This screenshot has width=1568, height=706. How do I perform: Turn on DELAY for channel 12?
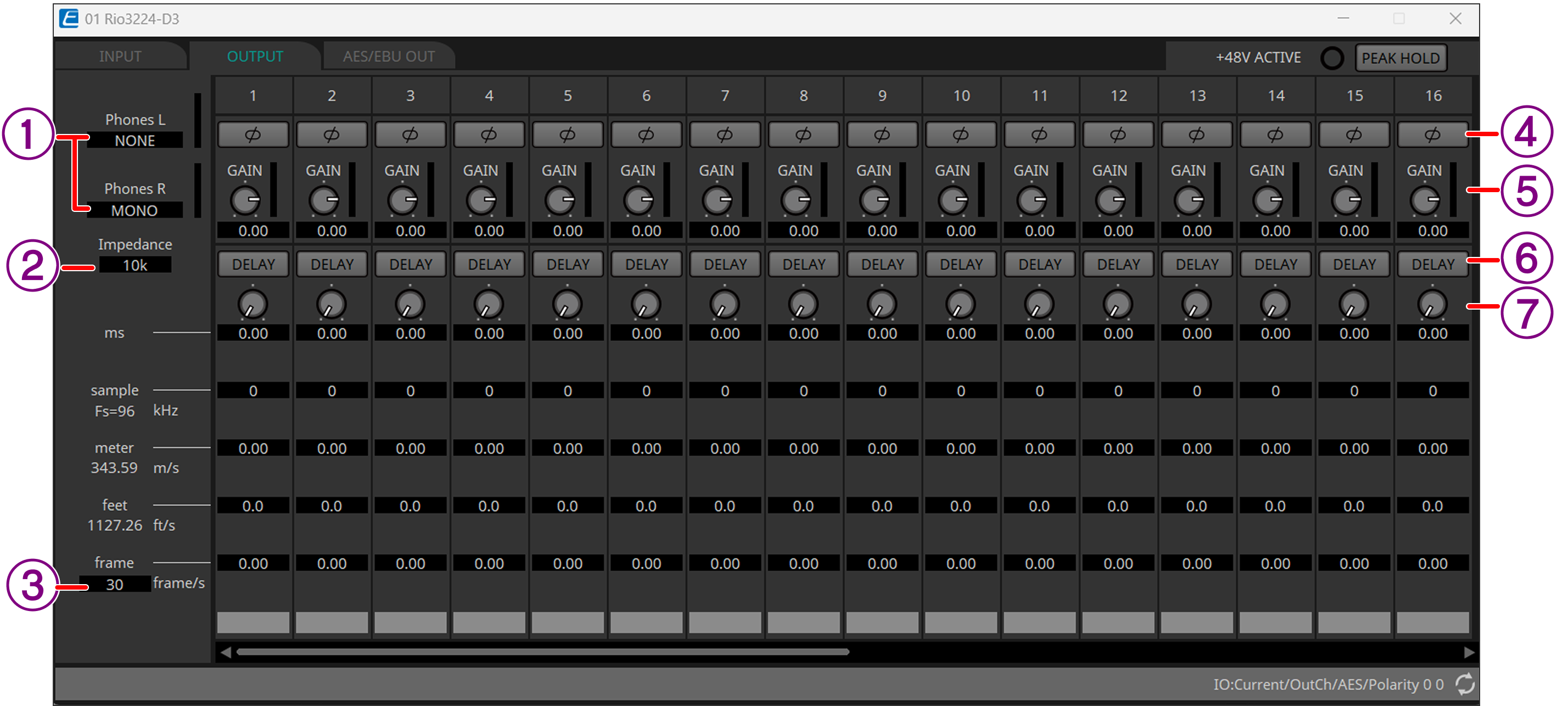coord(1118,264)
